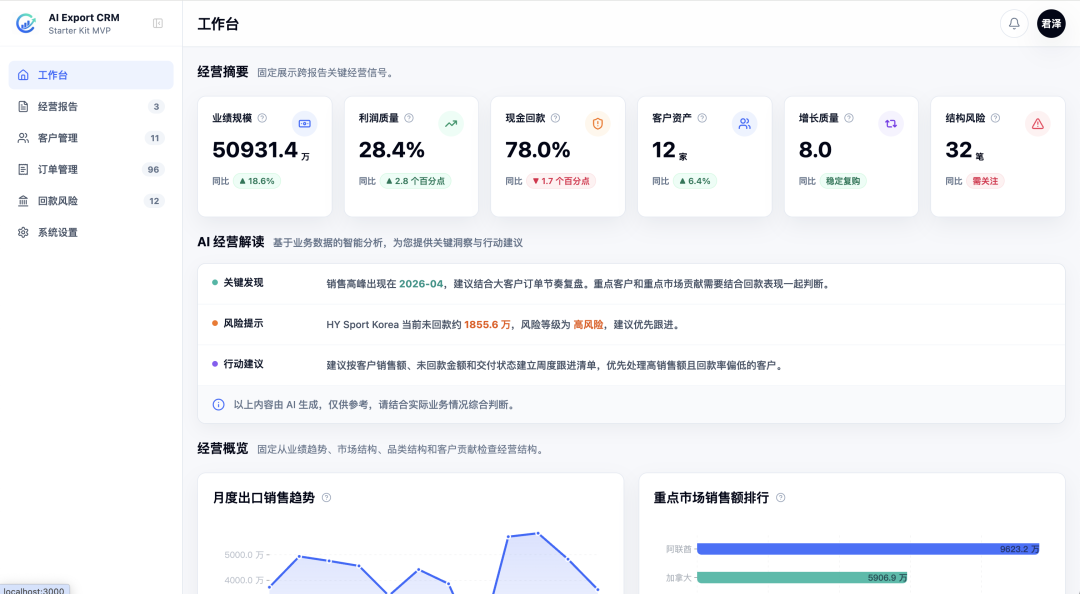Click the 96 badge on 订单管理
The width and height of the screenshot is (1080, 594).
click(x=153, y=170)
